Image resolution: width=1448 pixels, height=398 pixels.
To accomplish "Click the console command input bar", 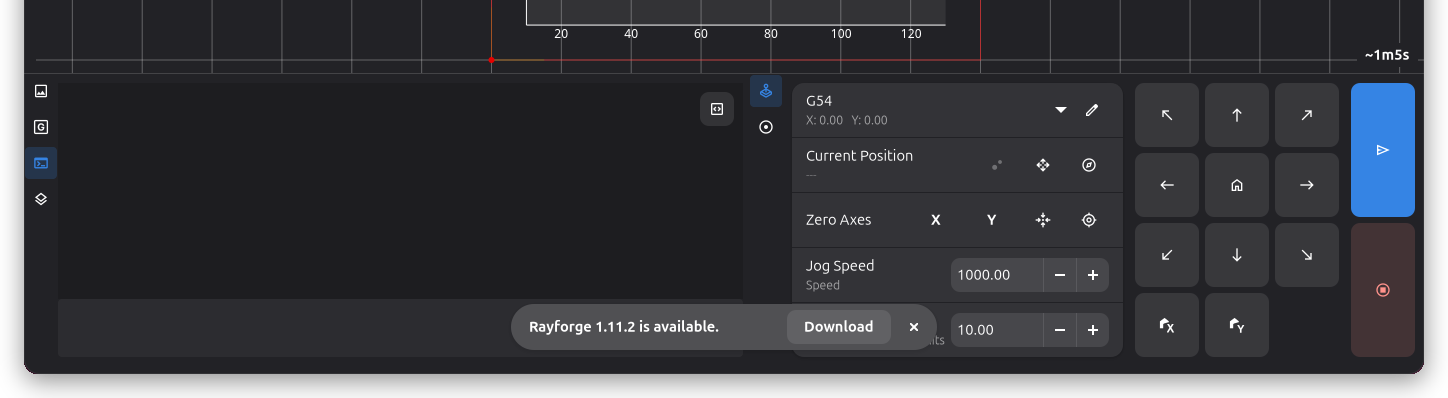I will 400,328.
